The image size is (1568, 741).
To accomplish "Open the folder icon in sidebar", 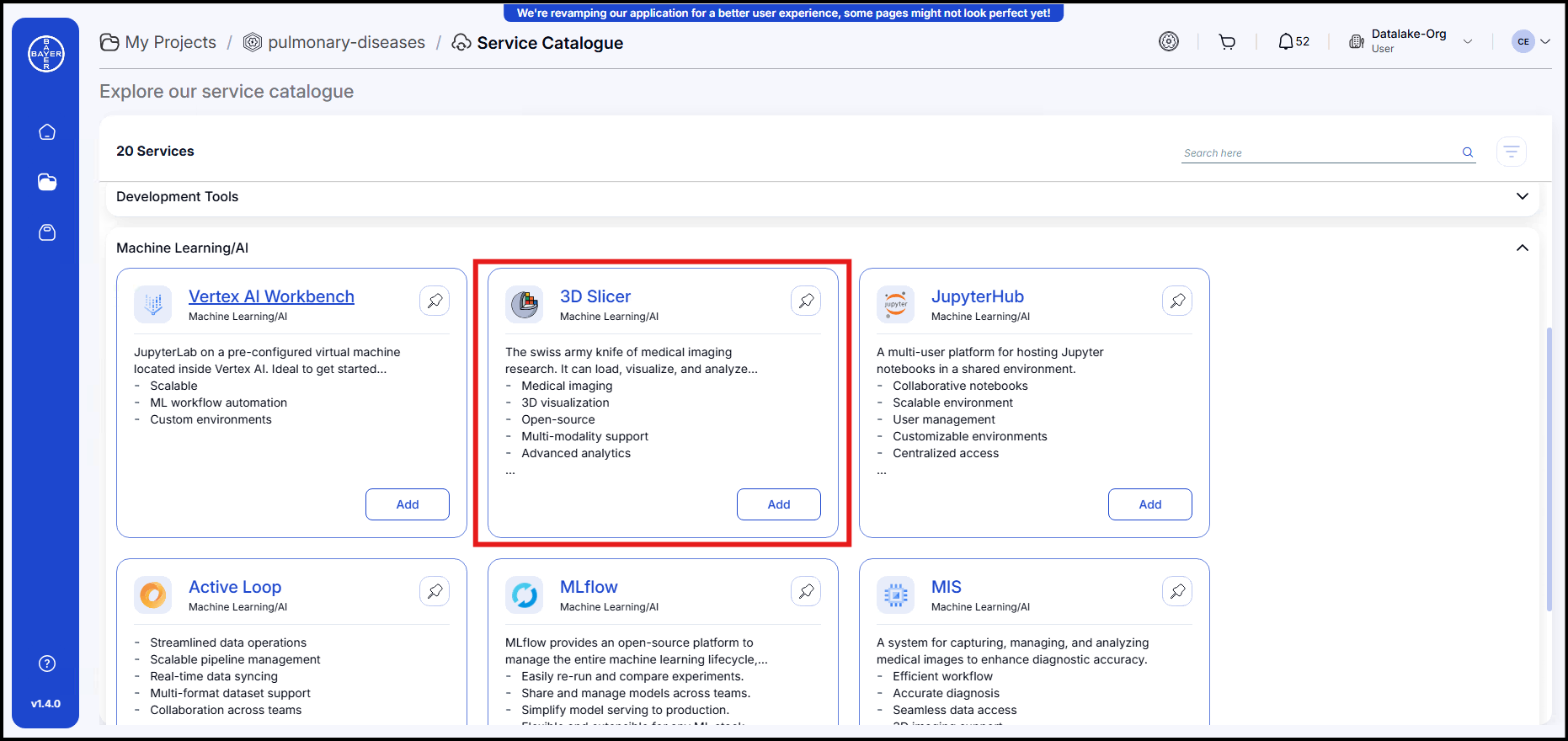I will 47,182.
